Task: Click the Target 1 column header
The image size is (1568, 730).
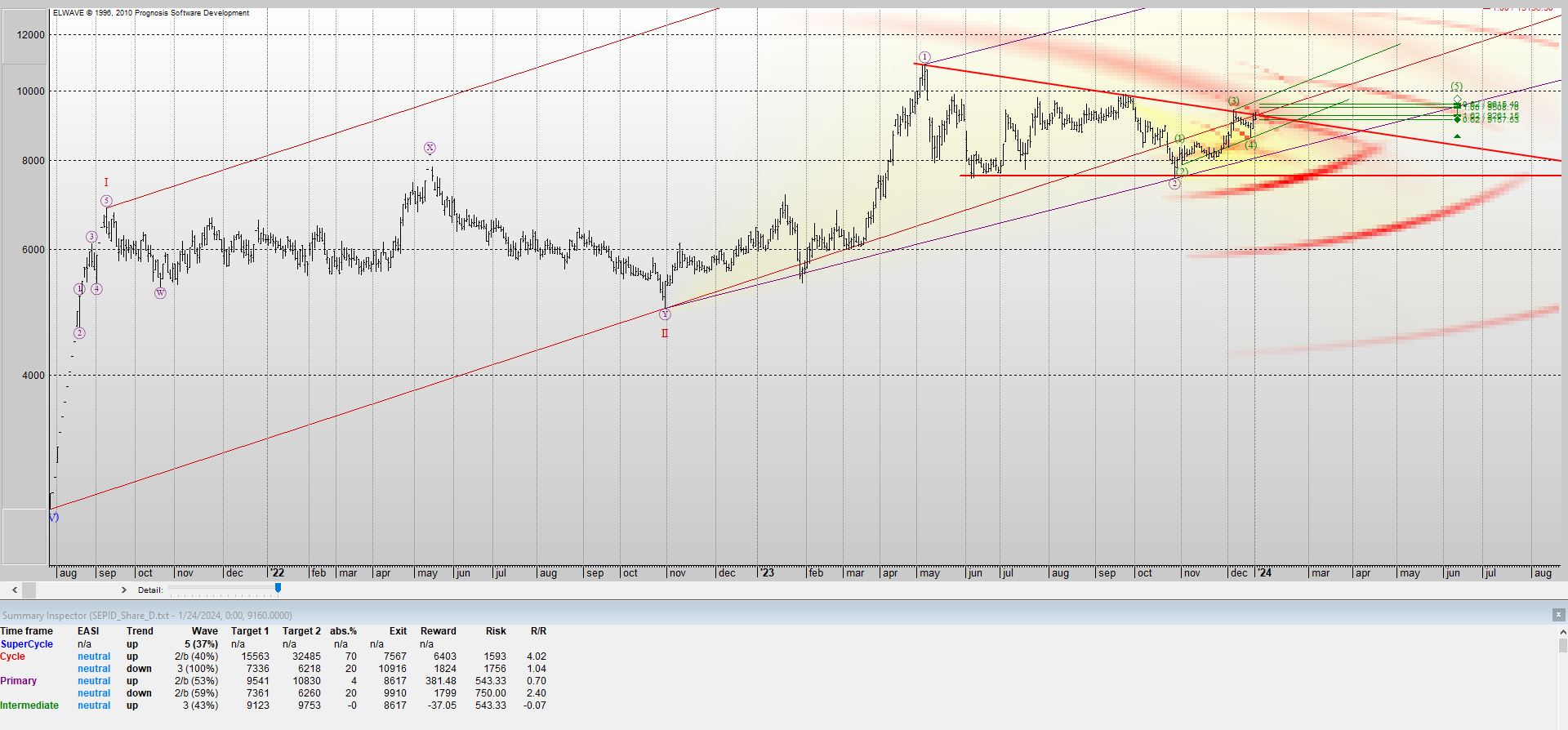Action: [250, 631]
